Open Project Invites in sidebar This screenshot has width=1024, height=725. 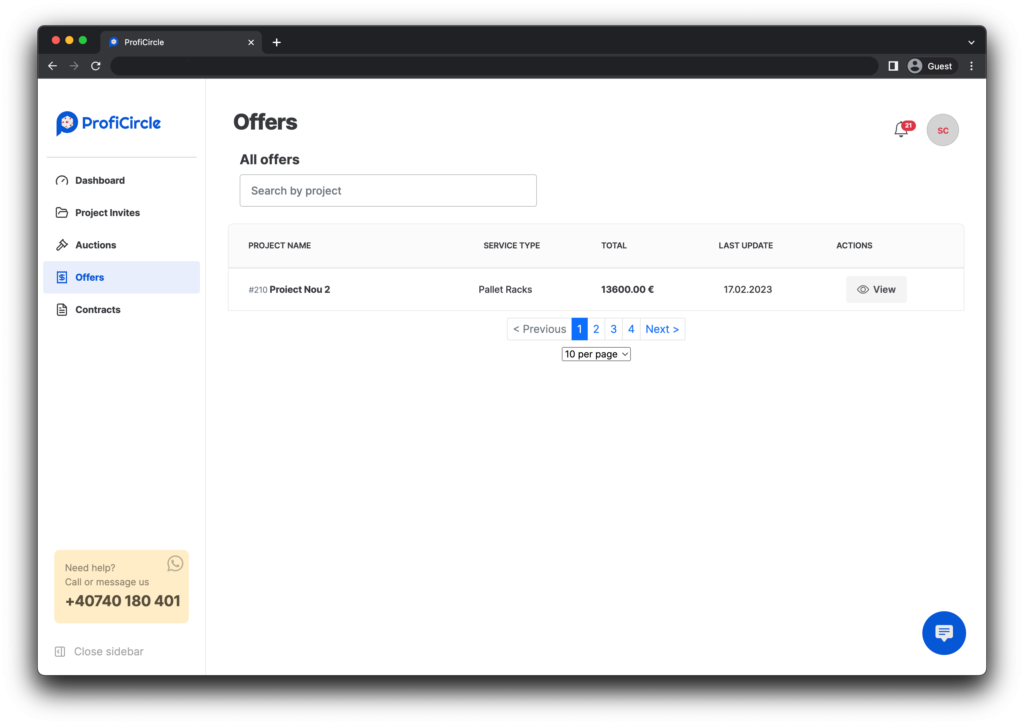121,212
